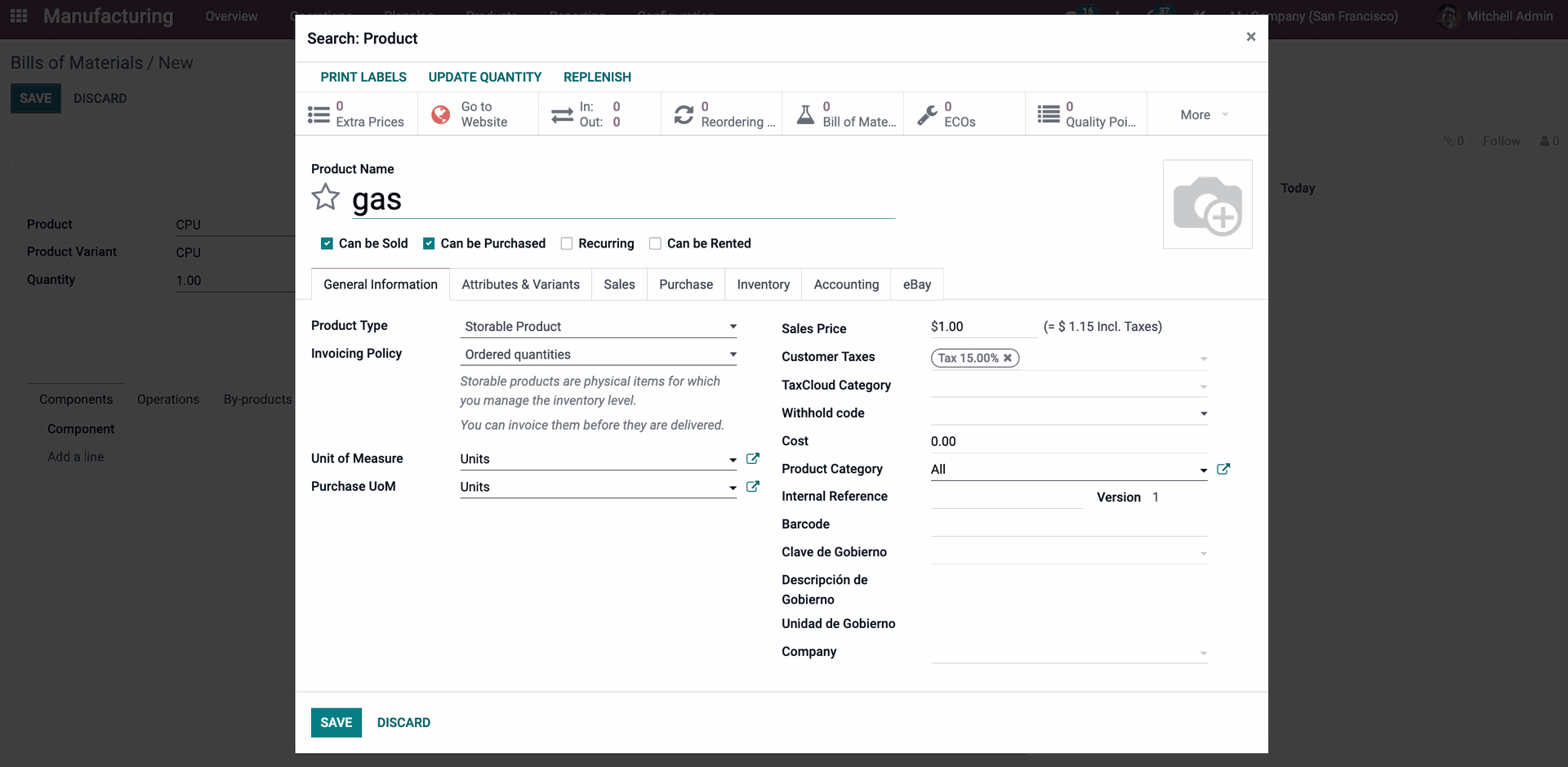Screen dimensions: 1568x767
Task: Save the product with dialog Save button
Action: [336, 723]
